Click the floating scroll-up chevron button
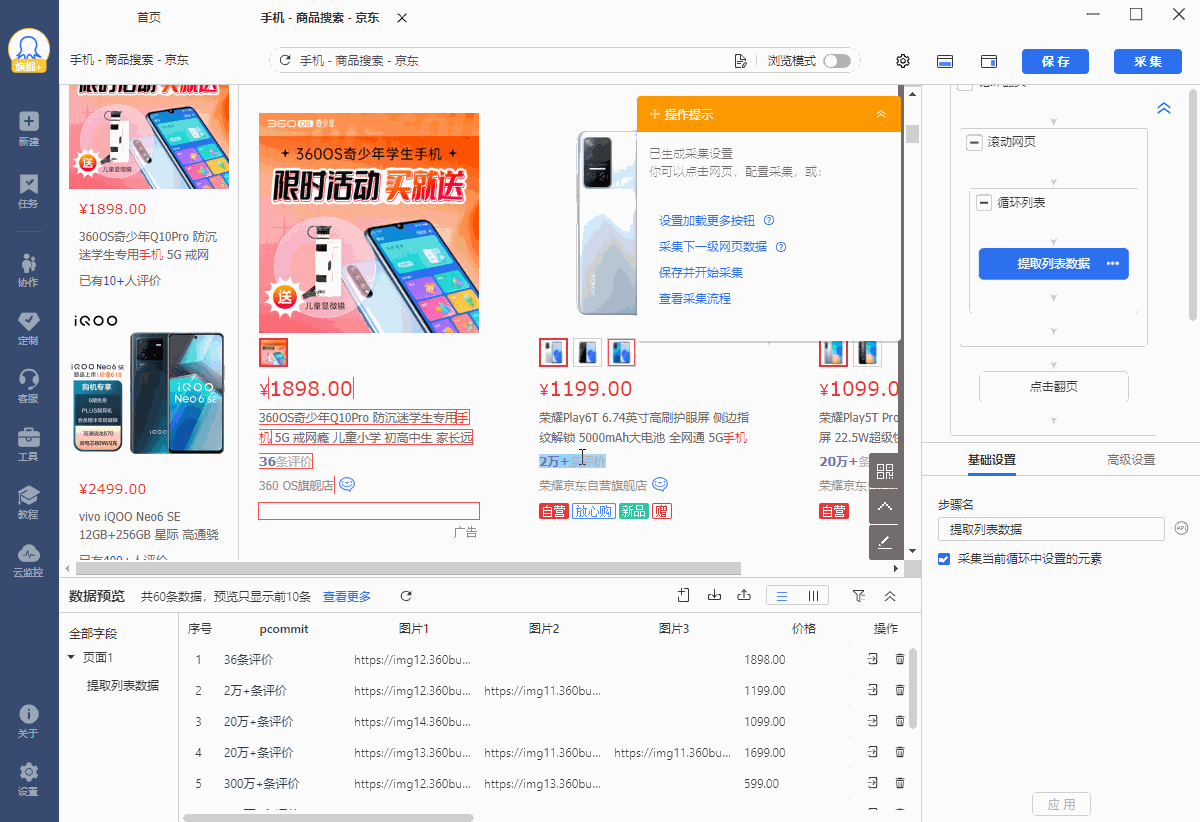Screen dimensions: 1200x822 (885, 507)
